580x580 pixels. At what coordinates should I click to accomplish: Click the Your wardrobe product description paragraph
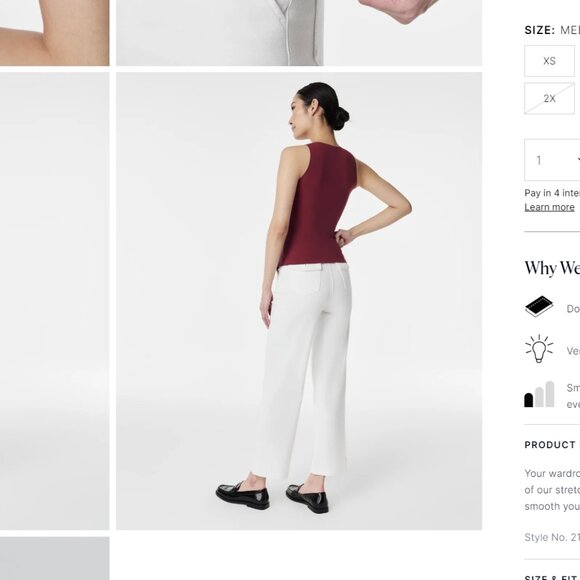click(x=552, y=490)
